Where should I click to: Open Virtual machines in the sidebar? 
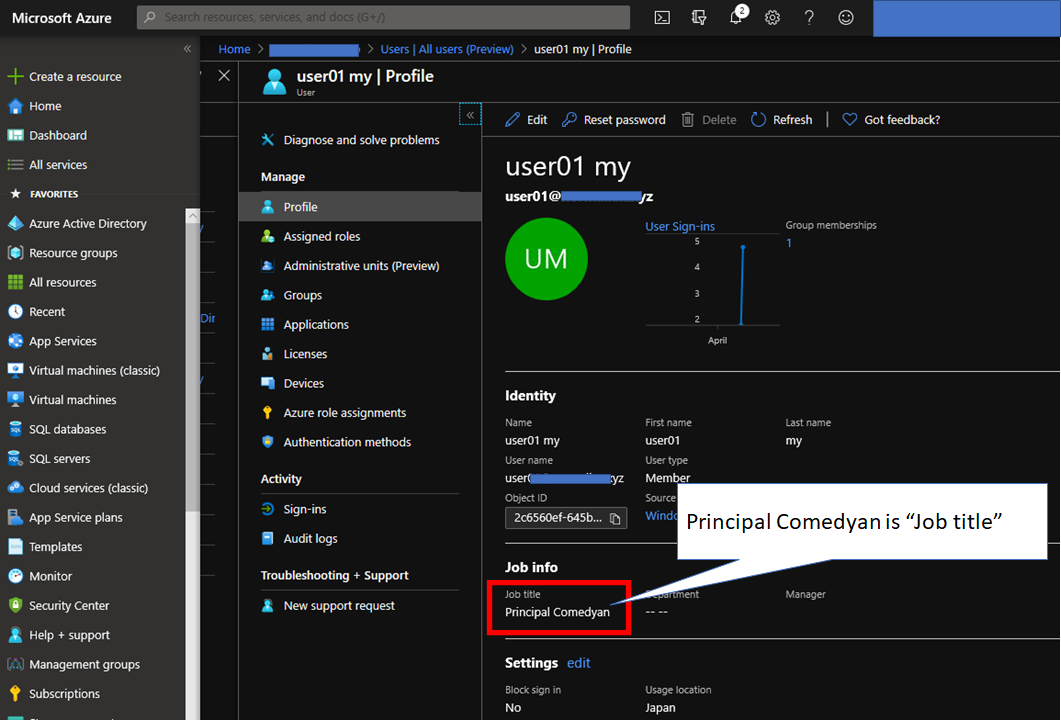(x=62, y=400)
